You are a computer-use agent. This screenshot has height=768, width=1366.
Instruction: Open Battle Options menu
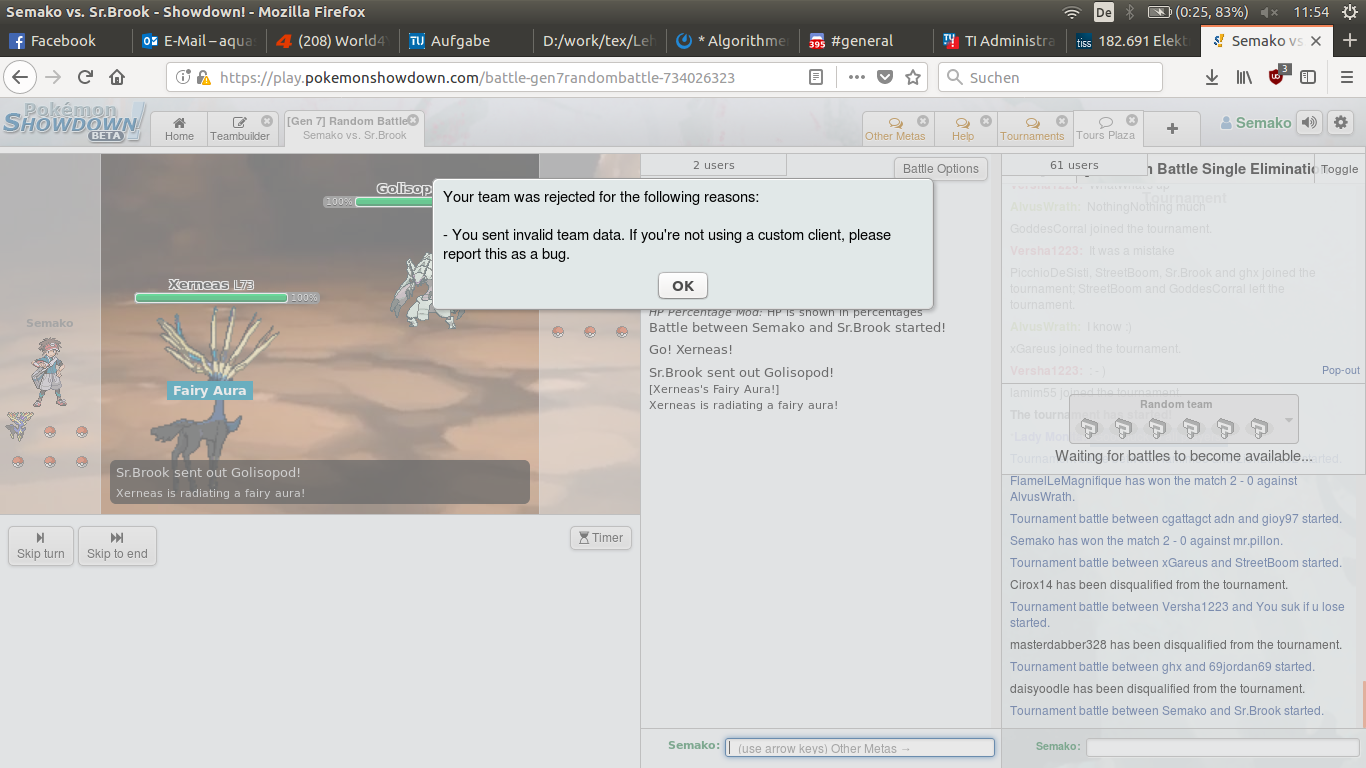coord(941,168)
